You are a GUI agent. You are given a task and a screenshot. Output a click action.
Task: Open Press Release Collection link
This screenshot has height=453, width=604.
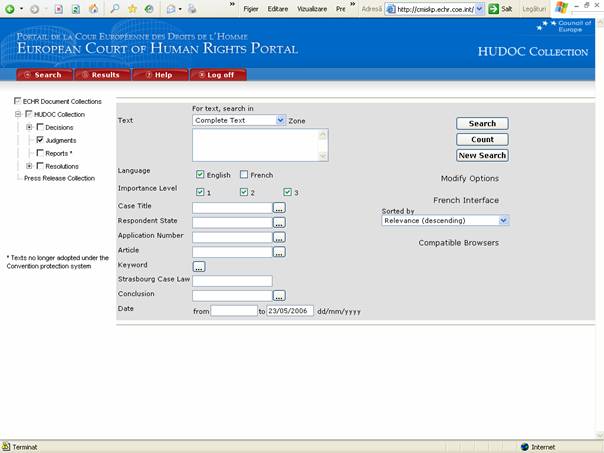59,178
